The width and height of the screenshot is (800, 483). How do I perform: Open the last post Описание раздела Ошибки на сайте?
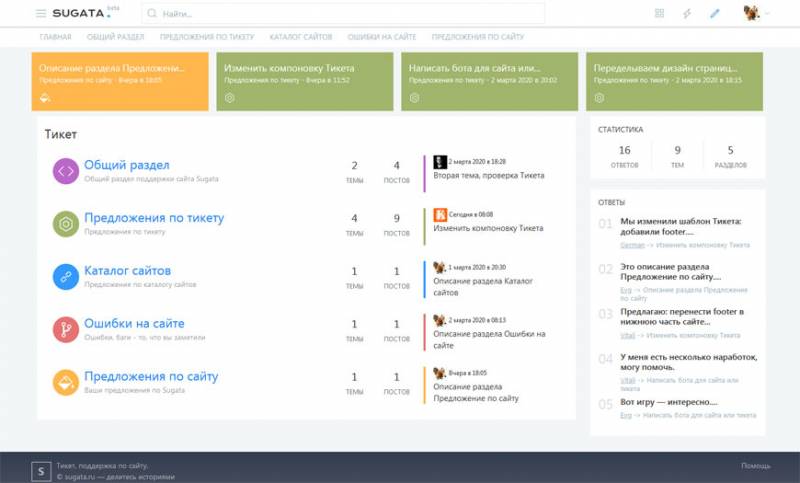[489, 340]
